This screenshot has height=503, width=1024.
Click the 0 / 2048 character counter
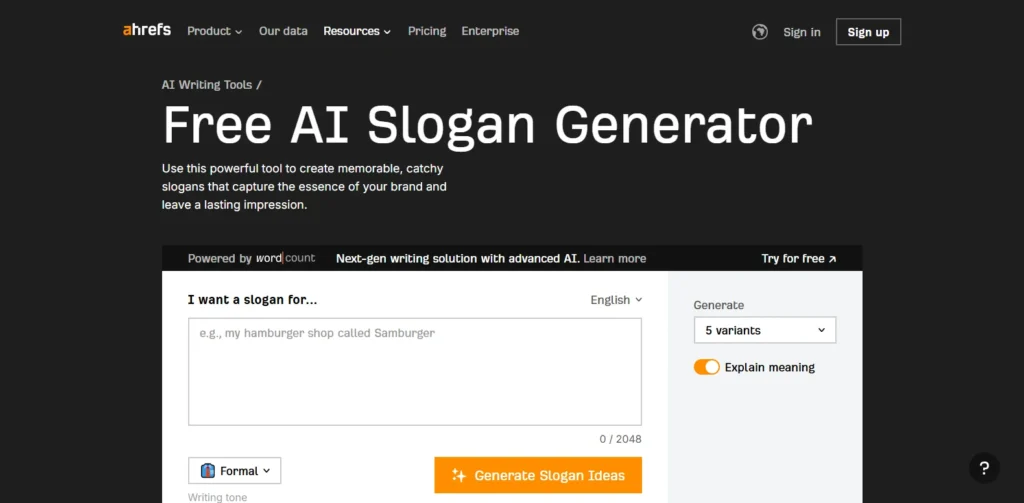[x=620, y=439]
